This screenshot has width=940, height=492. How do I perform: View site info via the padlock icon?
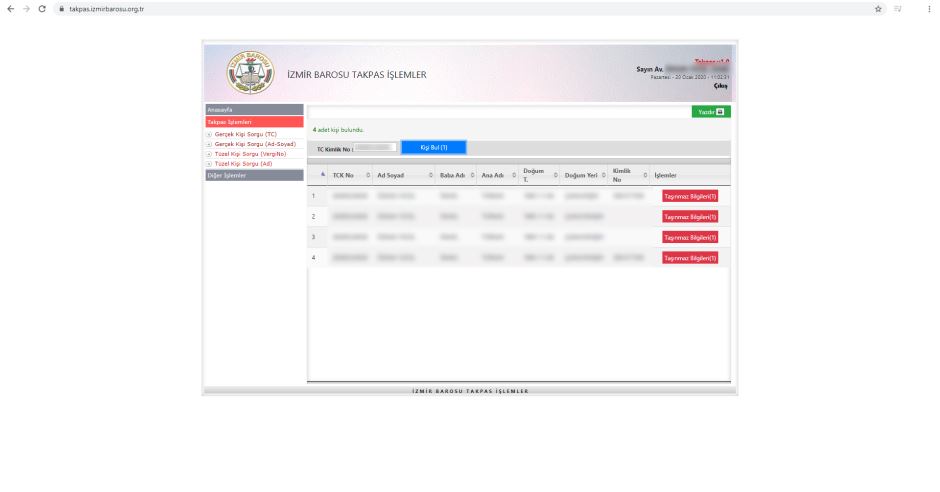click(x=61, y=9)
